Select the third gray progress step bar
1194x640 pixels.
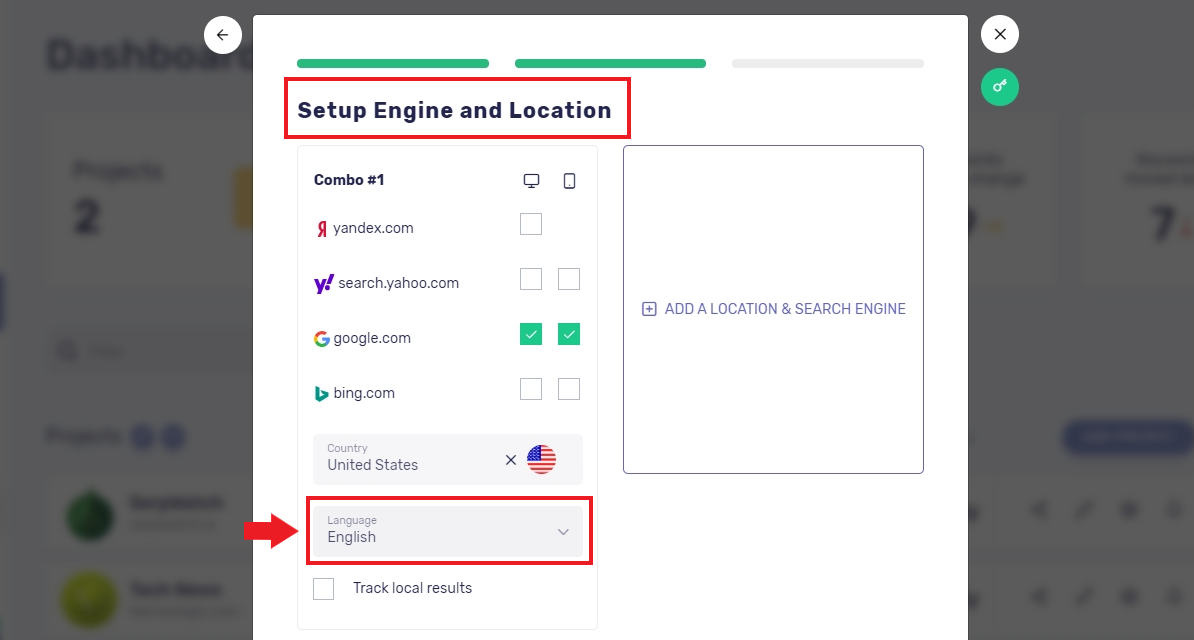coord(827,63)
